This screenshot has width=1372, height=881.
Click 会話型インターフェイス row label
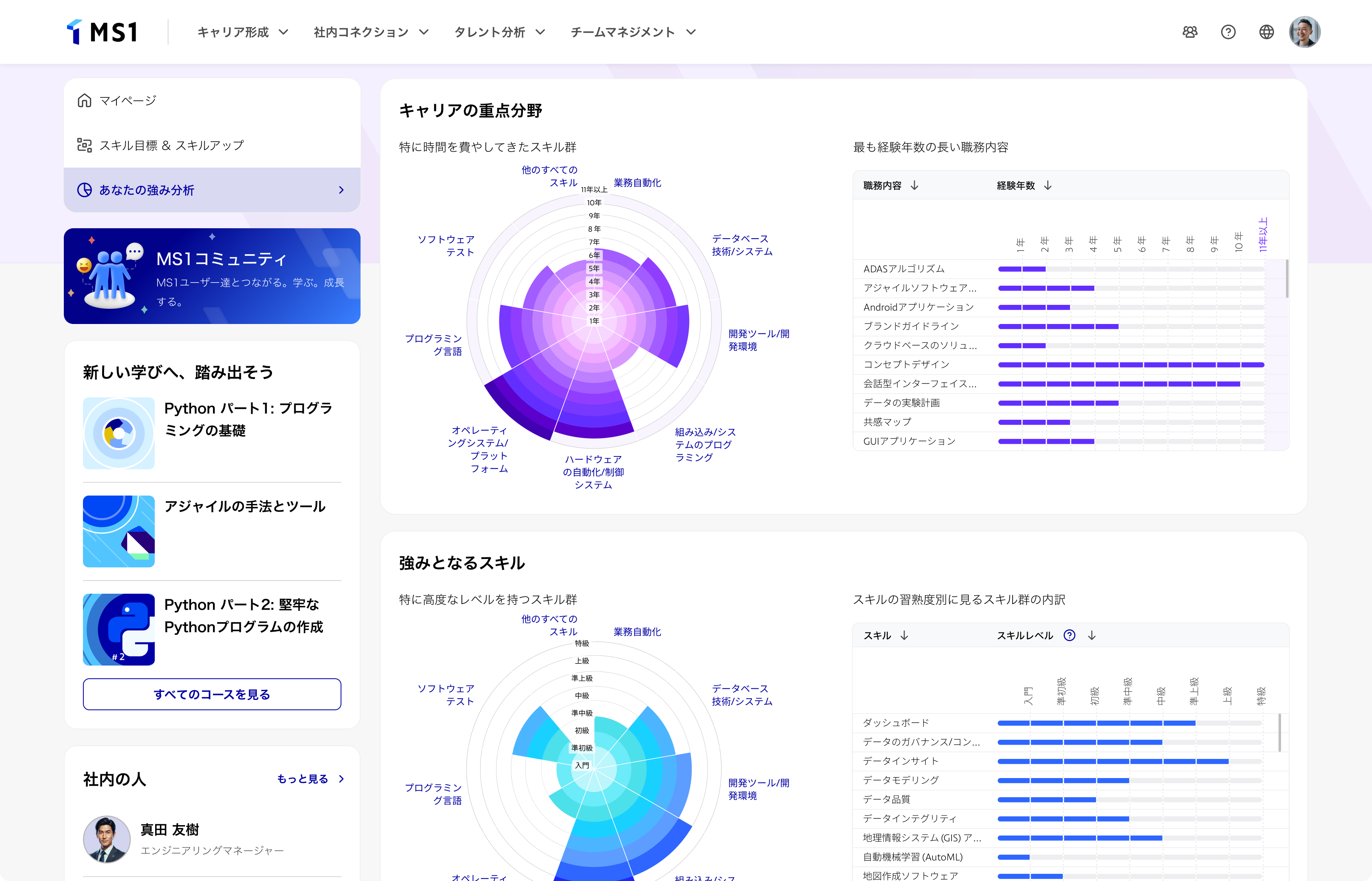point(920,384)
